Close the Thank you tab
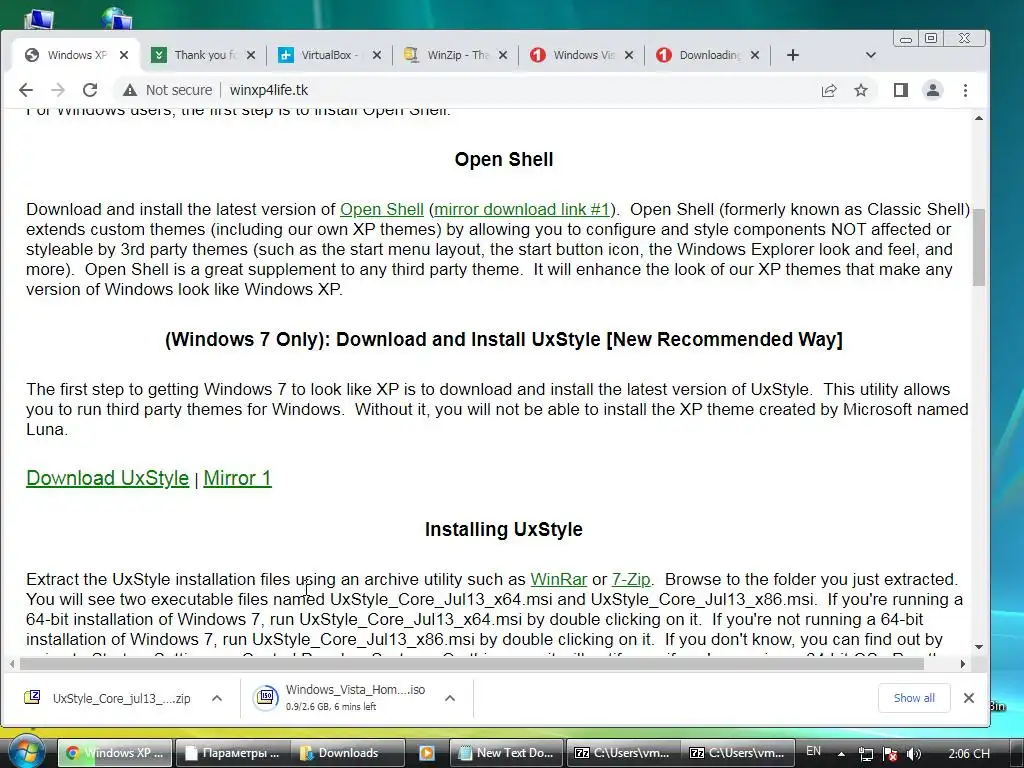The height and width of the screenshot is (768, 1024). point(251,56)
